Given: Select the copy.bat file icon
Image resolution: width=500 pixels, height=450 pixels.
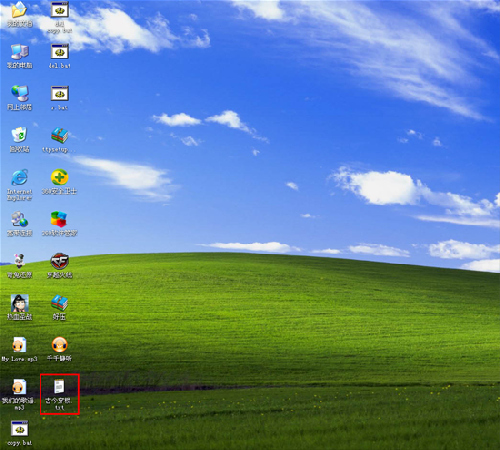Looking at the screenshot, I should tap(19, 429).
